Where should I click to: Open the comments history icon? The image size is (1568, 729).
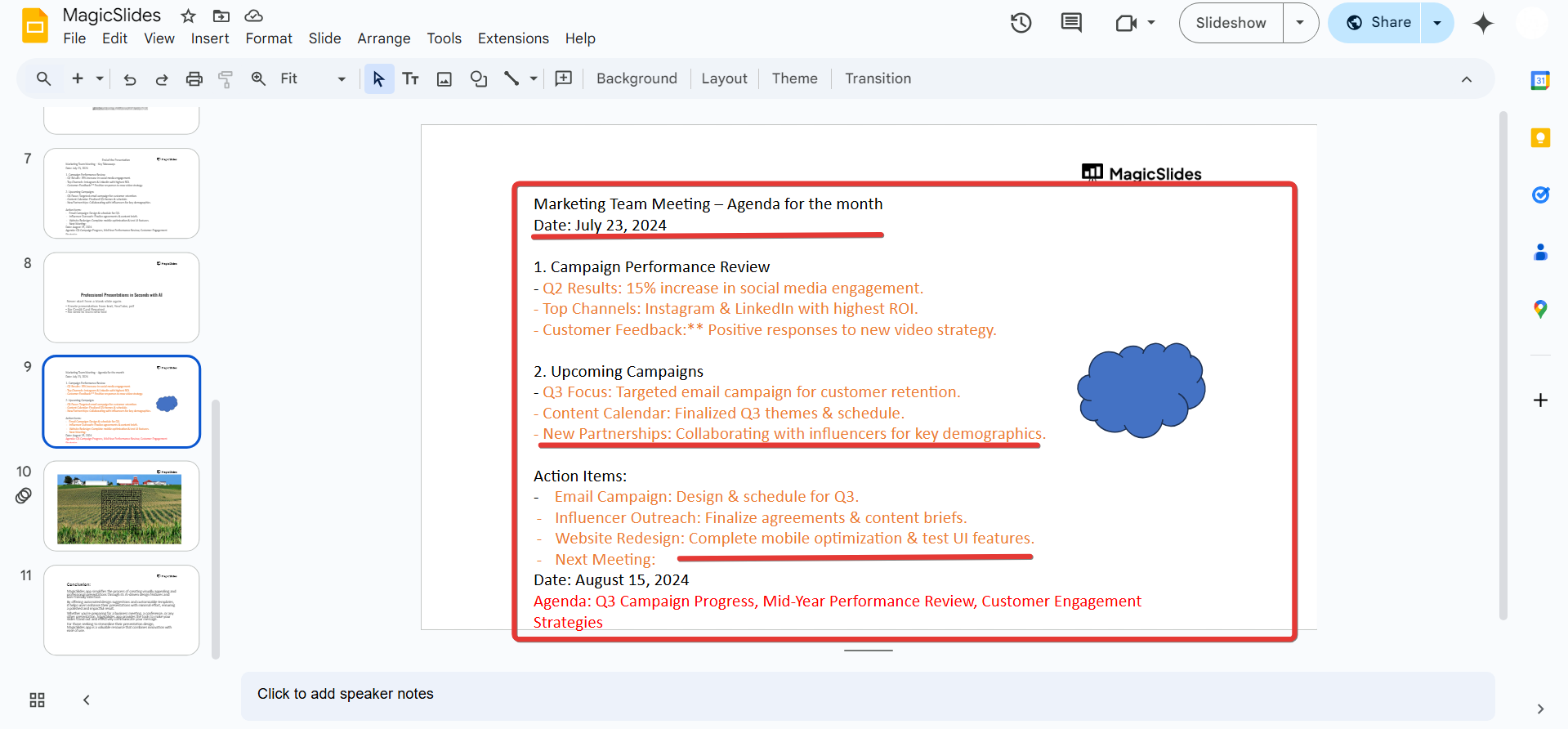(x=1071, y=23)
